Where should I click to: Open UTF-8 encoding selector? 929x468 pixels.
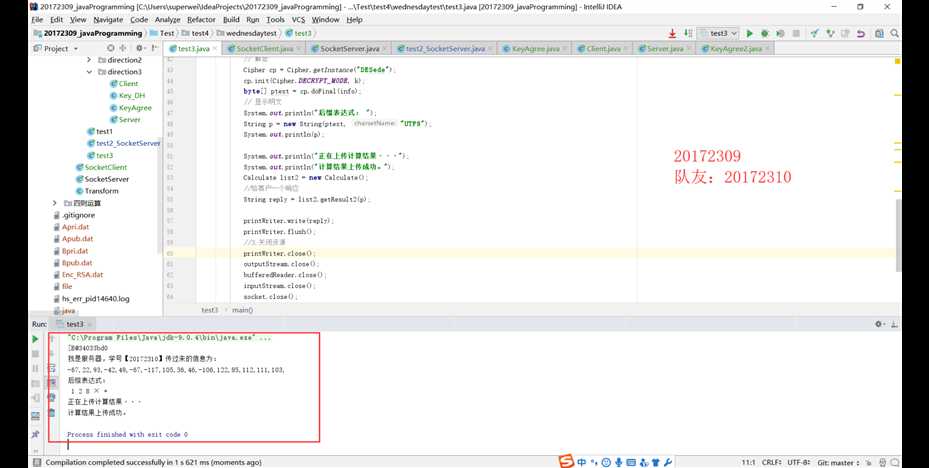click(800, 462)
